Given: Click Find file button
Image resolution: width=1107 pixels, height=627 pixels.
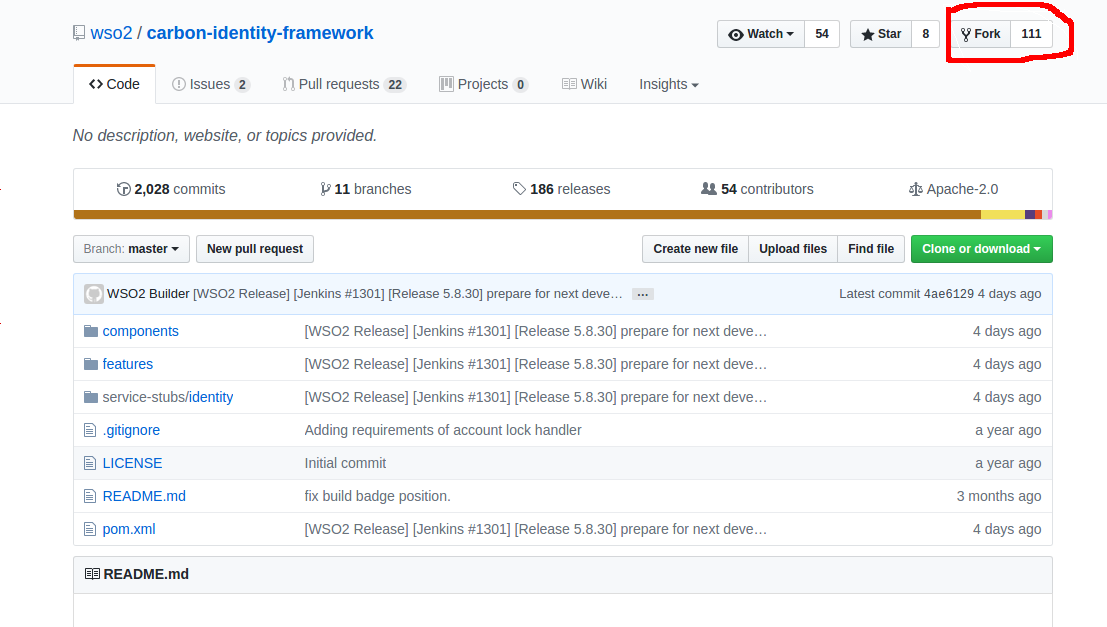Looking at the screenshot, I should pyautogui.click(x=871, y=249).
